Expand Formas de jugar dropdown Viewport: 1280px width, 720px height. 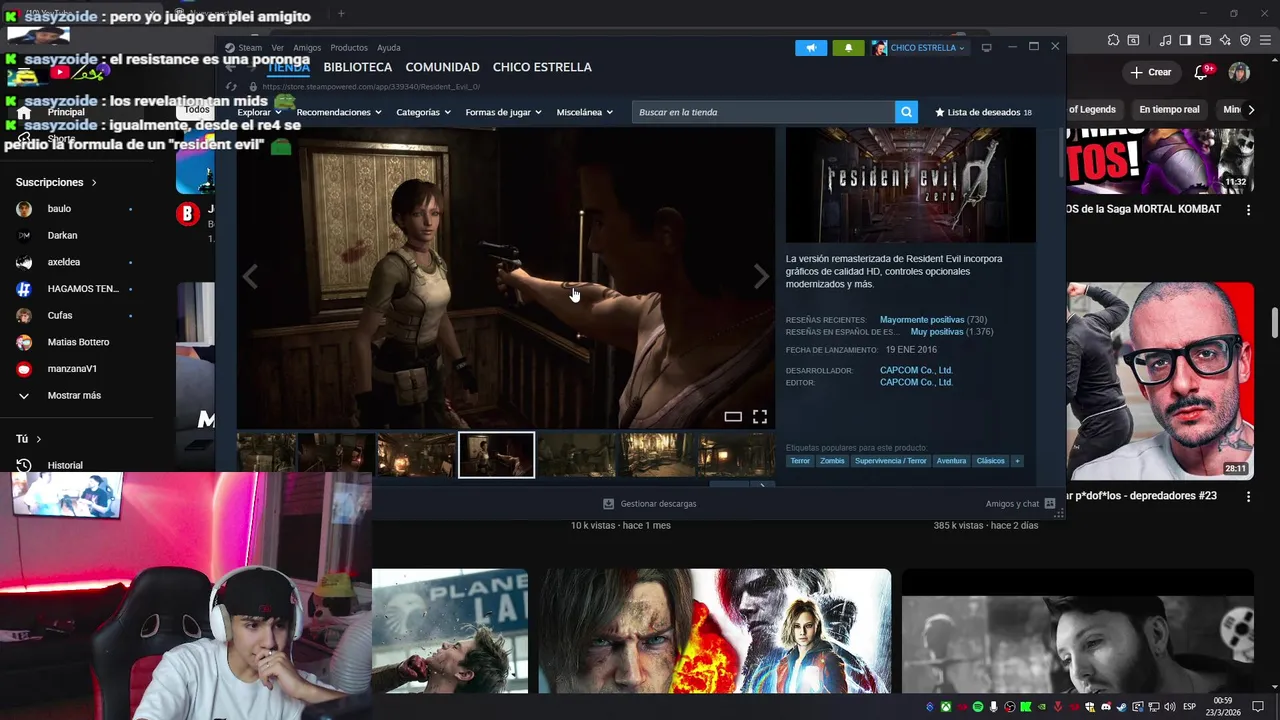coord(503,112)
